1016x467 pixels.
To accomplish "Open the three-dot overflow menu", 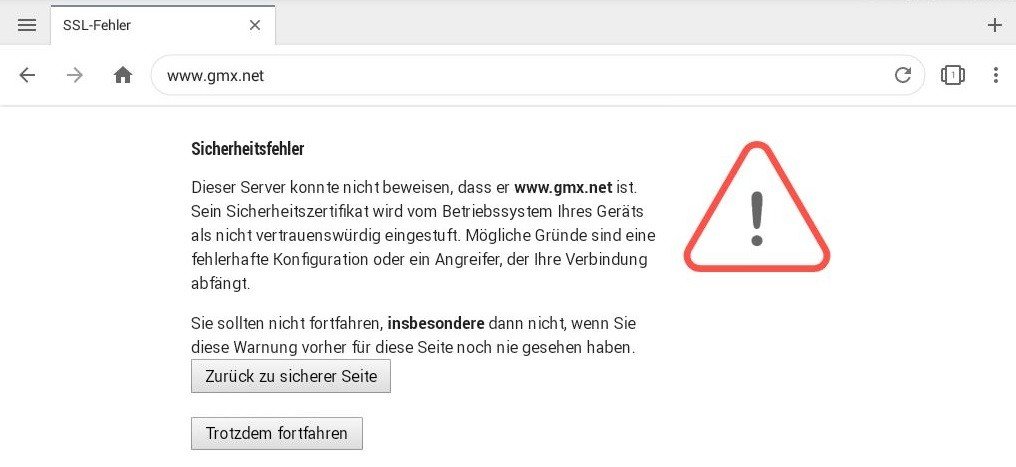I will 996,75.
